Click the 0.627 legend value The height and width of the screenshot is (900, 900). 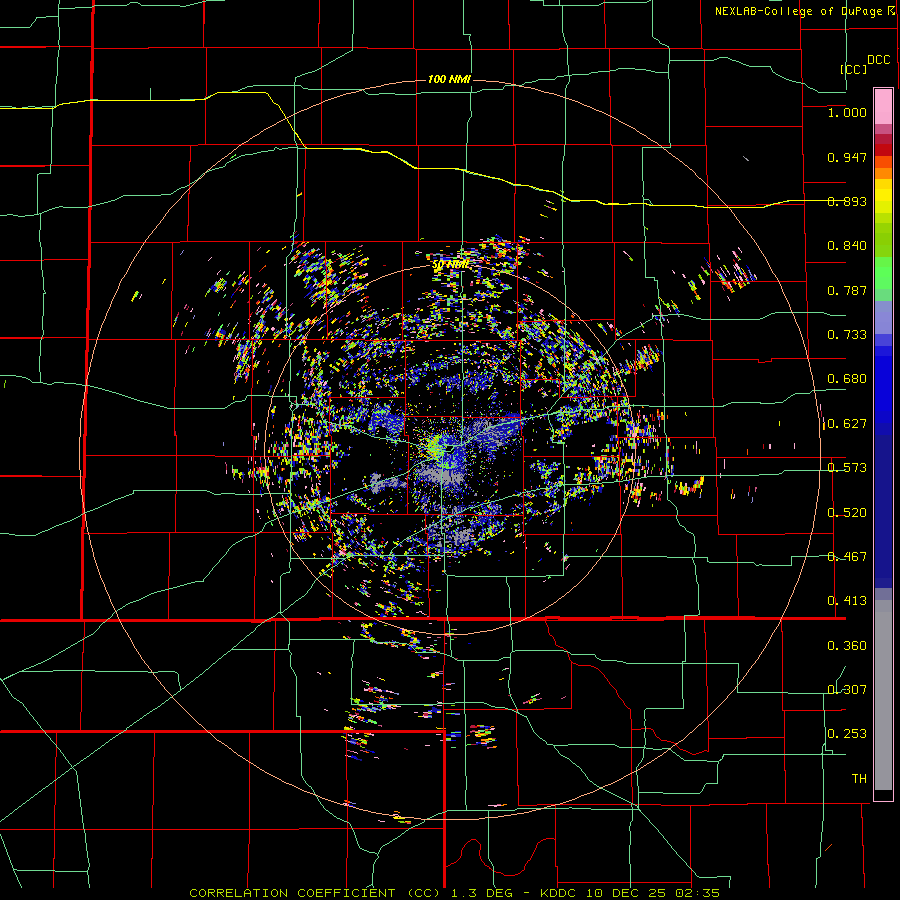[x=847, y=424]
